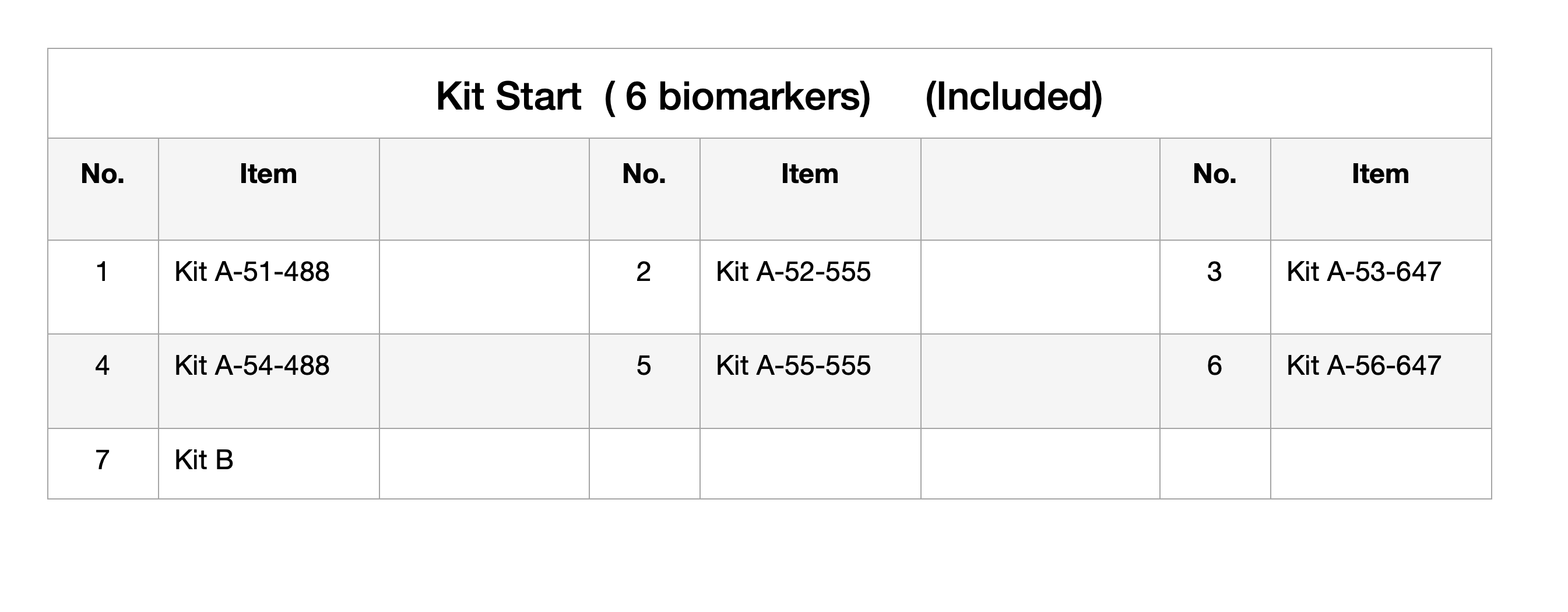Viewport: 1568px width, 612px height.
Task: Select the Kit A-54-488 cell
Action: coord(269,381)
